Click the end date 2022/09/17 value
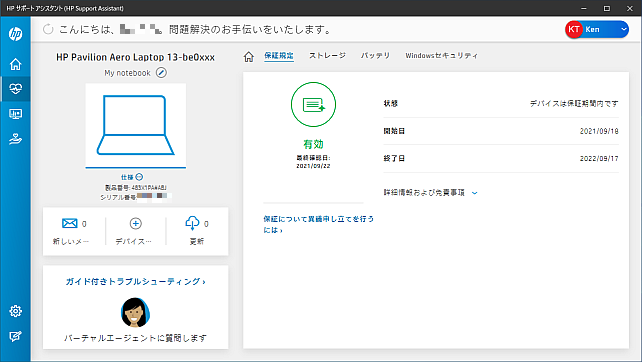This screenshot has height=362, width=642. pyautogui.click(x=599, y=158)
